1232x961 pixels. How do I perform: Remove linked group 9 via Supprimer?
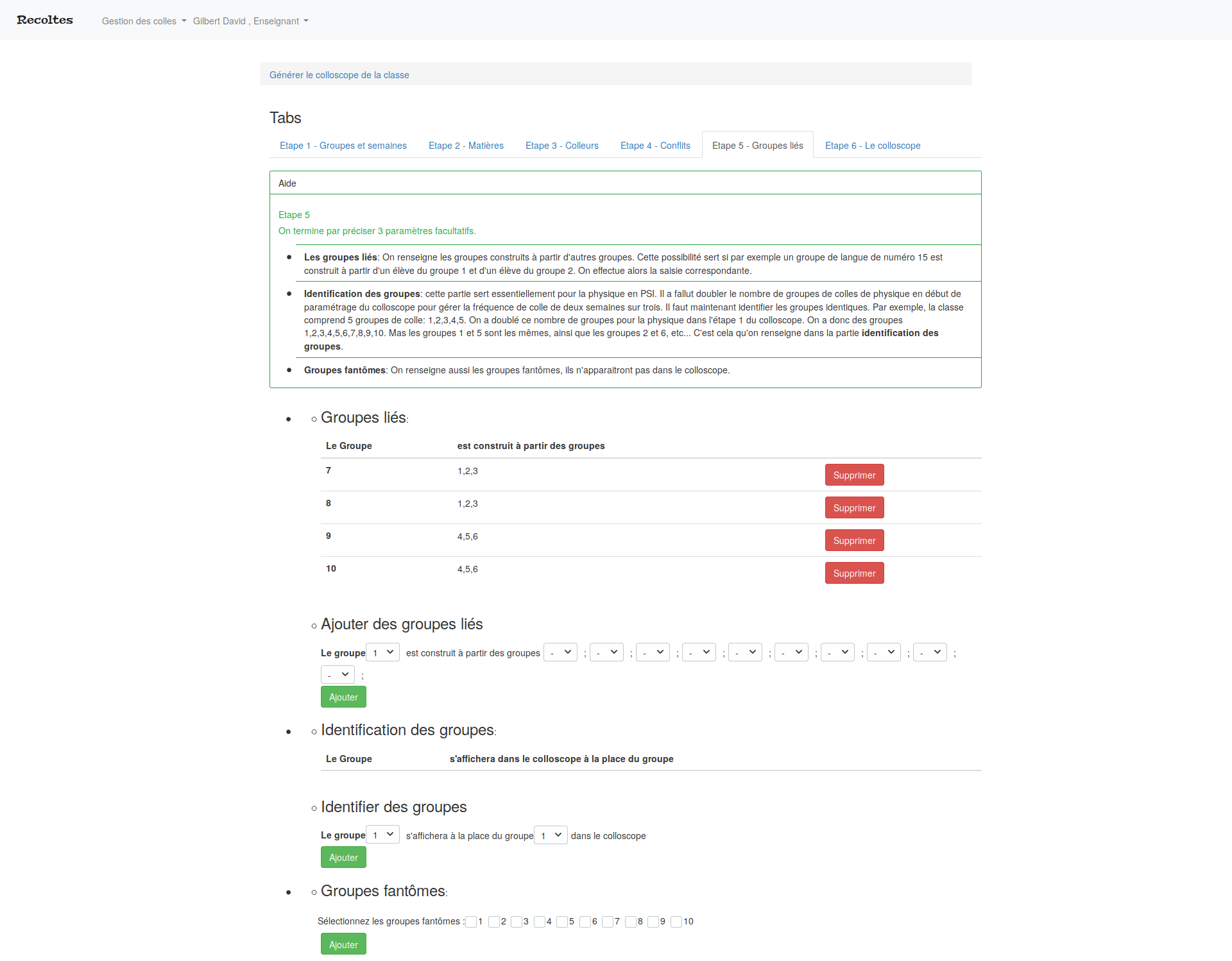854,541
